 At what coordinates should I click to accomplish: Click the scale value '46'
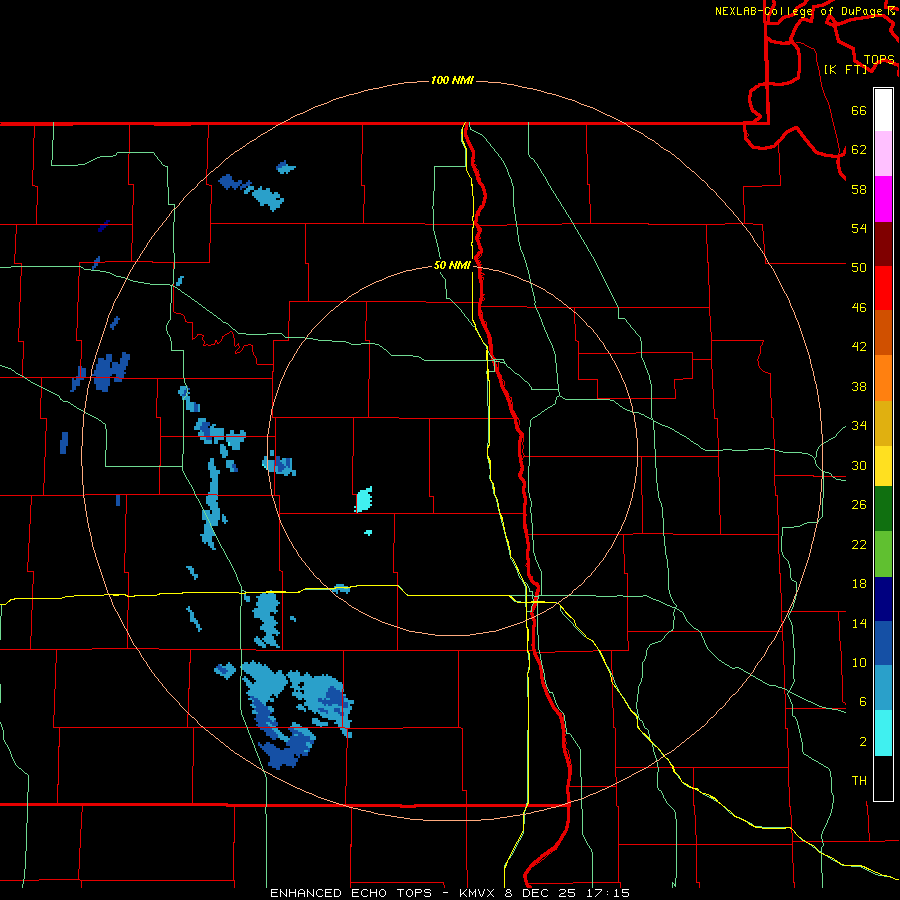859,308
